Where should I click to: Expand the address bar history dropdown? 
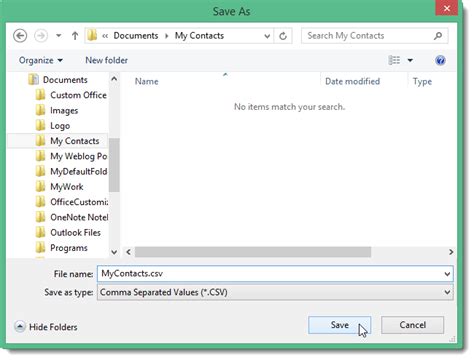pyautogui.click(x=267, y=36)
